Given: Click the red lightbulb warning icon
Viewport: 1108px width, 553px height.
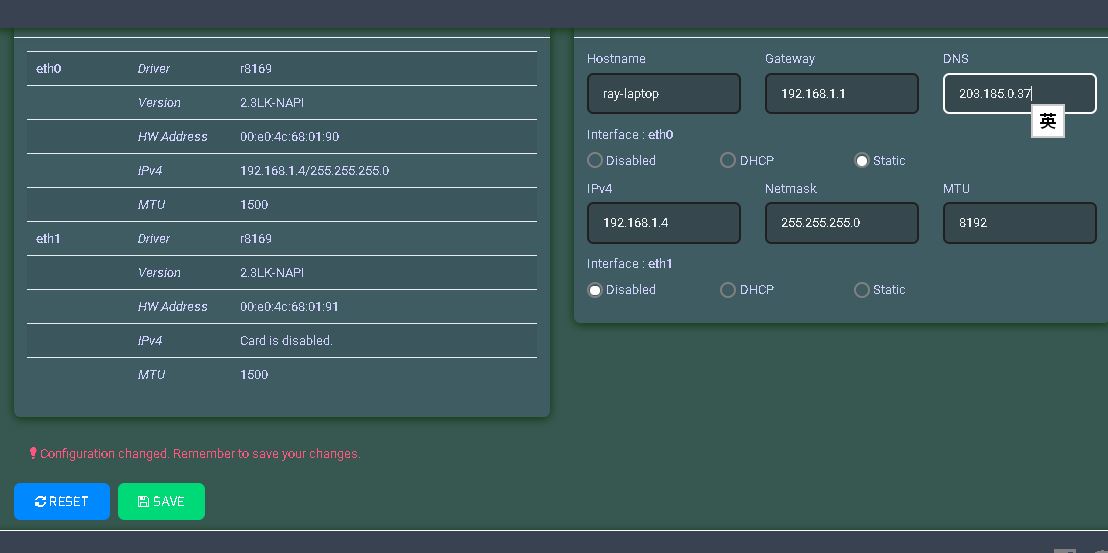Looking at the screenshot, I should pos(33,453).
